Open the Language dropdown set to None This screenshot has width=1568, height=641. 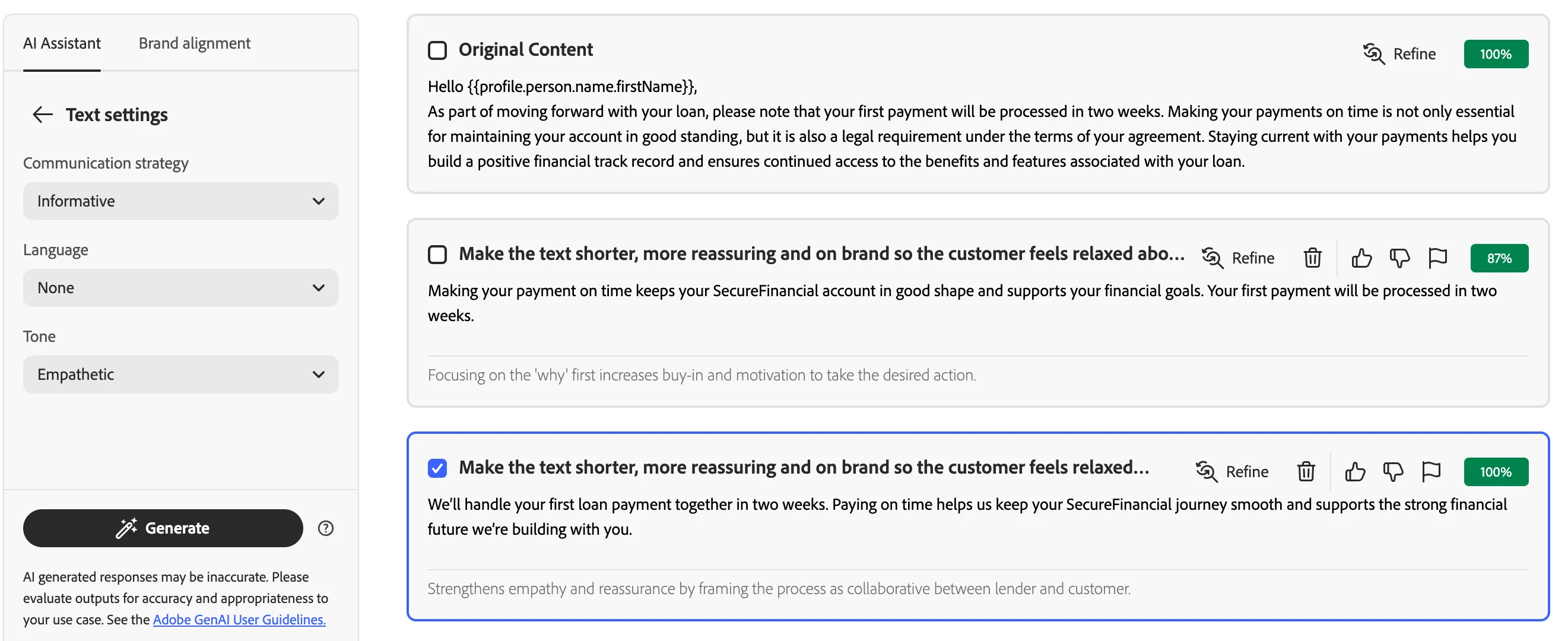[x=181, y=287]
